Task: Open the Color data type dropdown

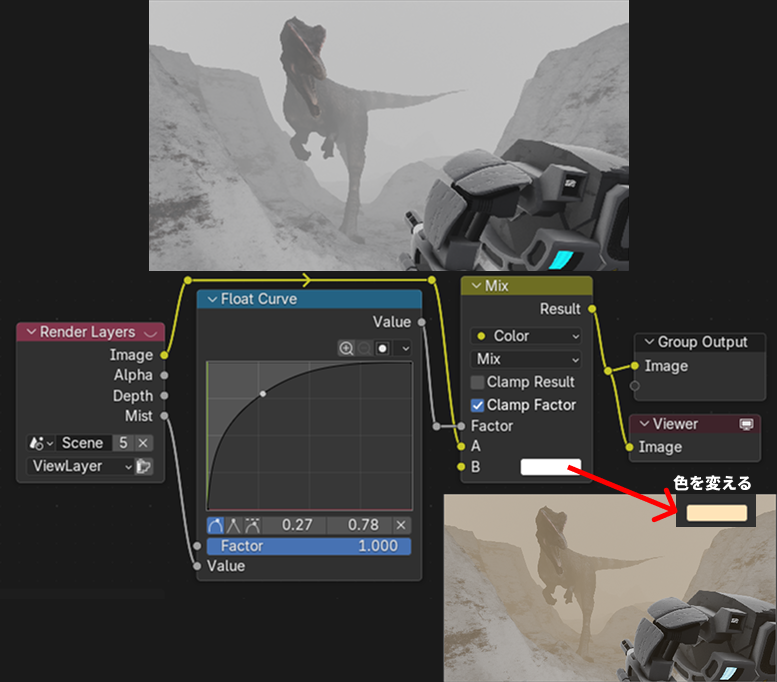Action: [x=525, y=336]
